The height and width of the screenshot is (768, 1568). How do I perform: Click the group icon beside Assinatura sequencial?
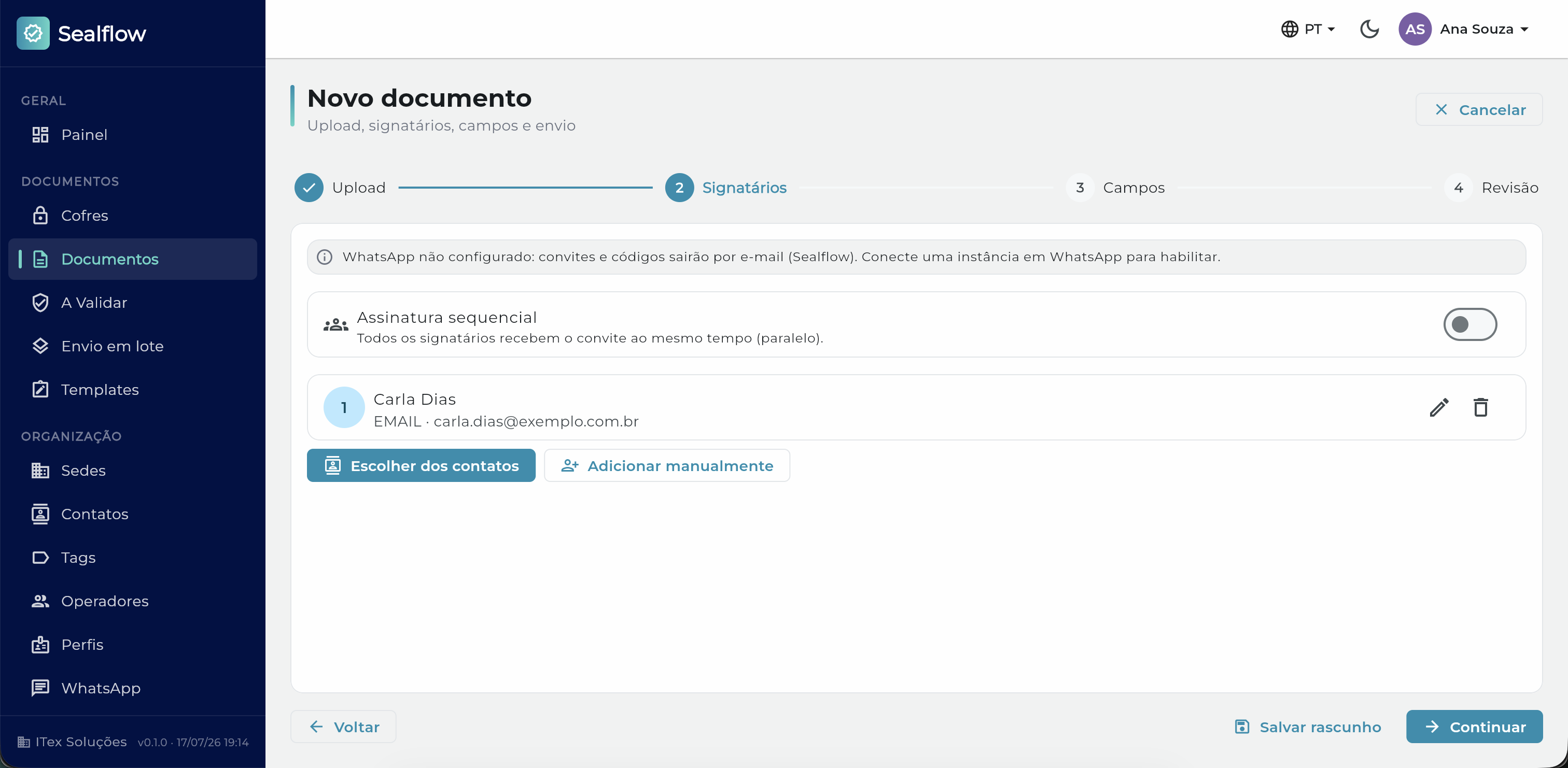[x=335, y=325]
